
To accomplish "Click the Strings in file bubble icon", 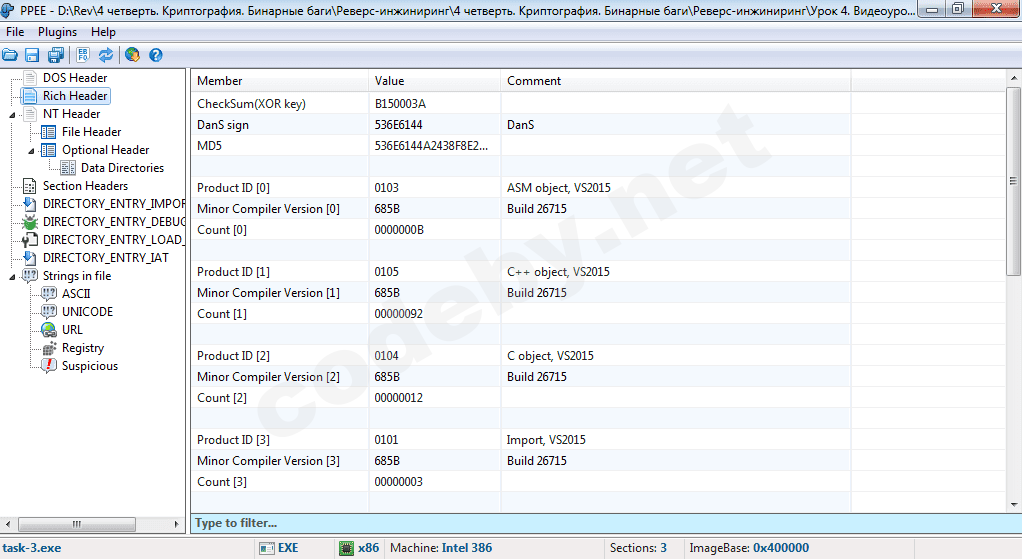I will pos(30,276).
